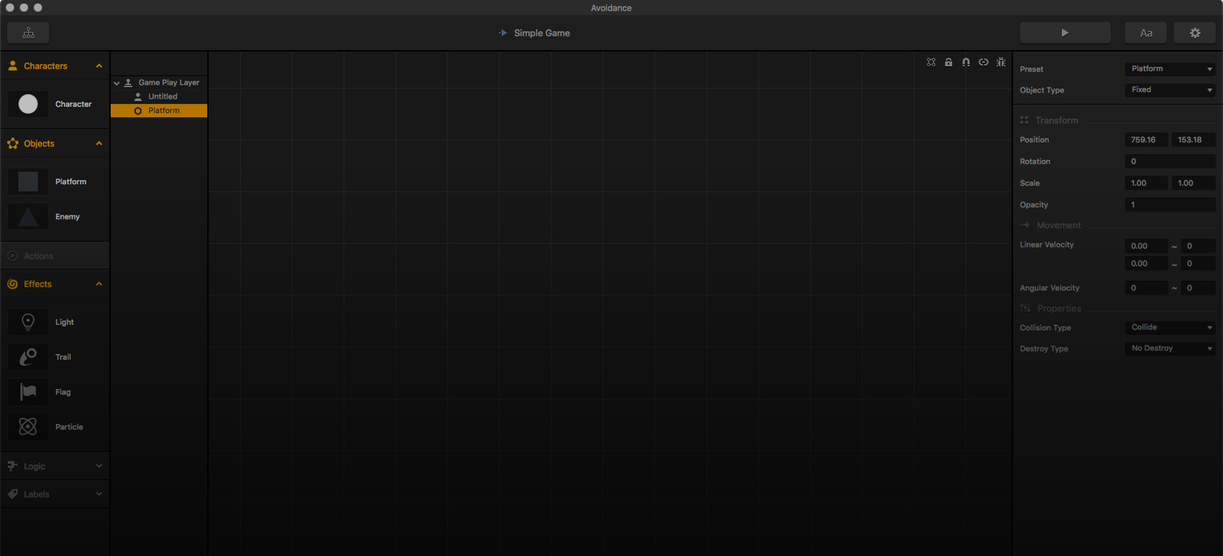Pick the Enemy triangle object

coord(28,217)
